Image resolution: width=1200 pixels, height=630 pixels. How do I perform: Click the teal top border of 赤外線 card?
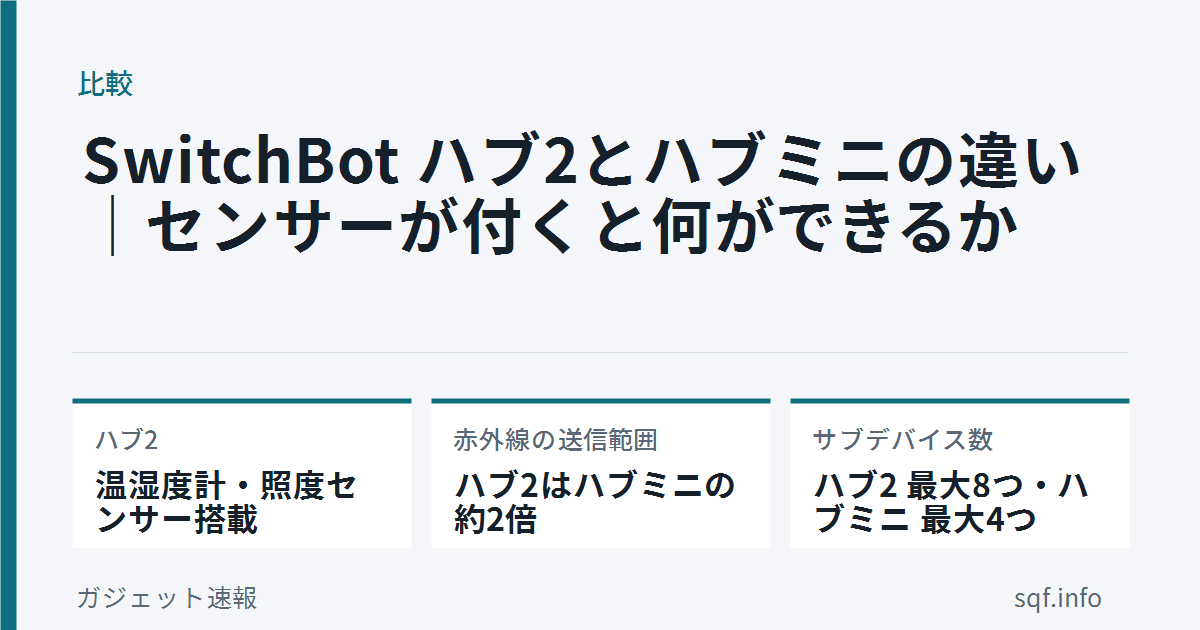coord(601,401)
